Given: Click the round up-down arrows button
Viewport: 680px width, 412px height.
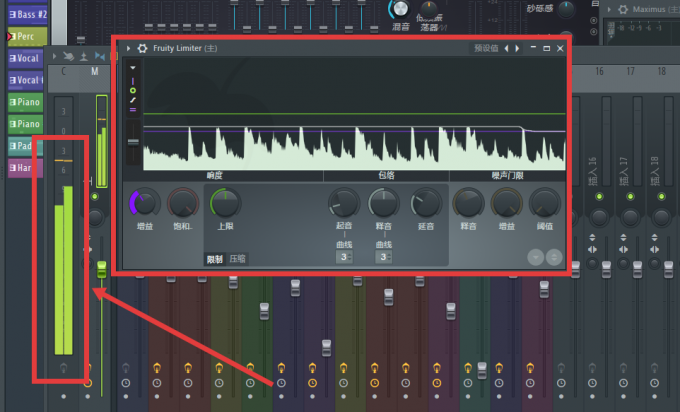Looking at the screenshot, I should (x=554, y=258).
